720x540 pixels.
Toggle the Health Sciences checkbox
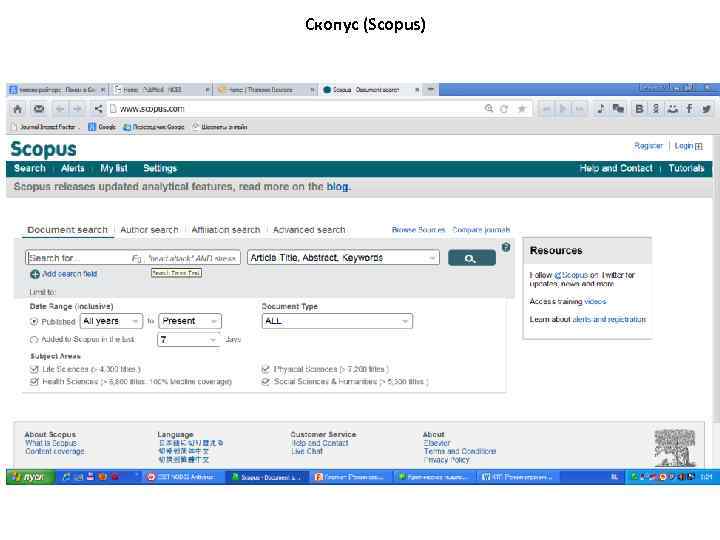pos(34,382)
